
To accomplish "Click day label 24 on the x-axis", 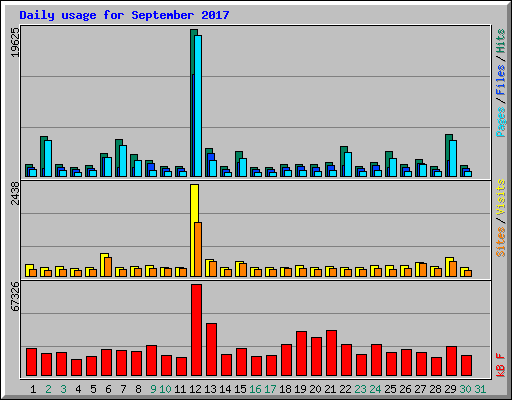I will [x=375, y=389].
